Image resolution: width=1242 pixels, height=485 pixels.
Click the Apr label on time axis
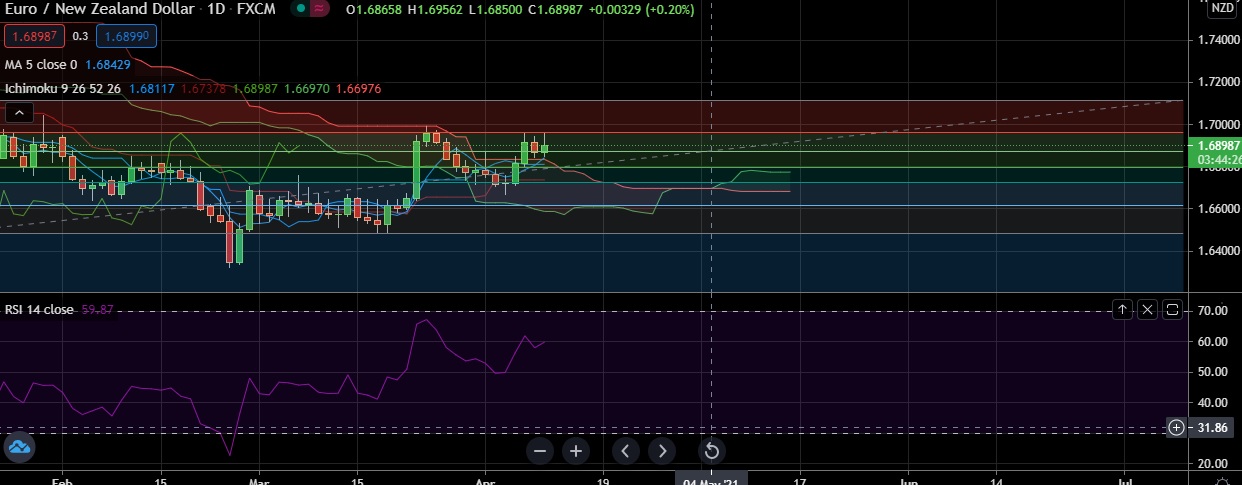[486, 479]
